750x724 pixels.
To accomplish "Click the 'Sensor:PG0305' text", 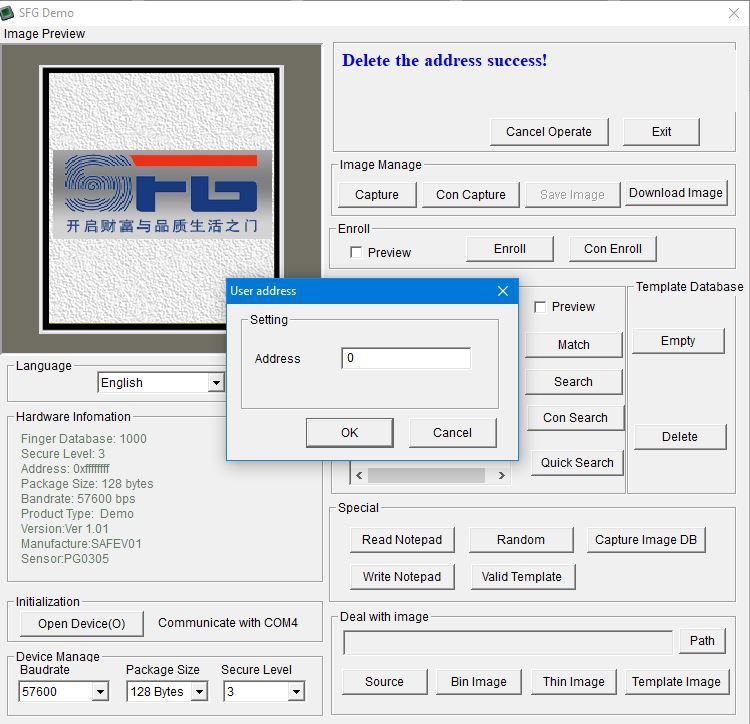I will coord(65,559).
